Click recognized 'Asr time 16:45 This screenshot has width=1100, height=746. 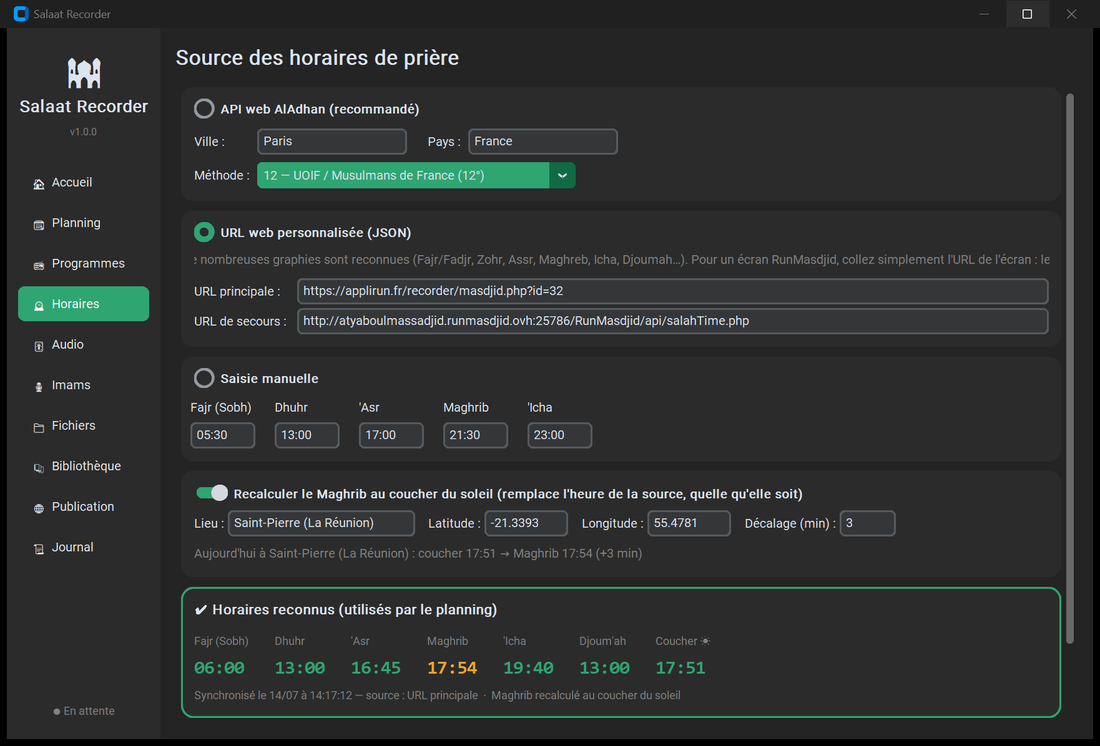point(376,668)
